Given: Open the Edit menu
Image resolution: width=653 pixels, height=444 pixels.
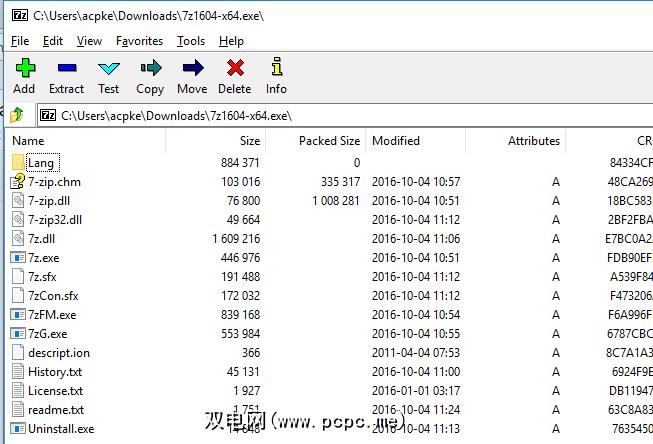Looking at the screenshot, I should [x=53, y=41].
